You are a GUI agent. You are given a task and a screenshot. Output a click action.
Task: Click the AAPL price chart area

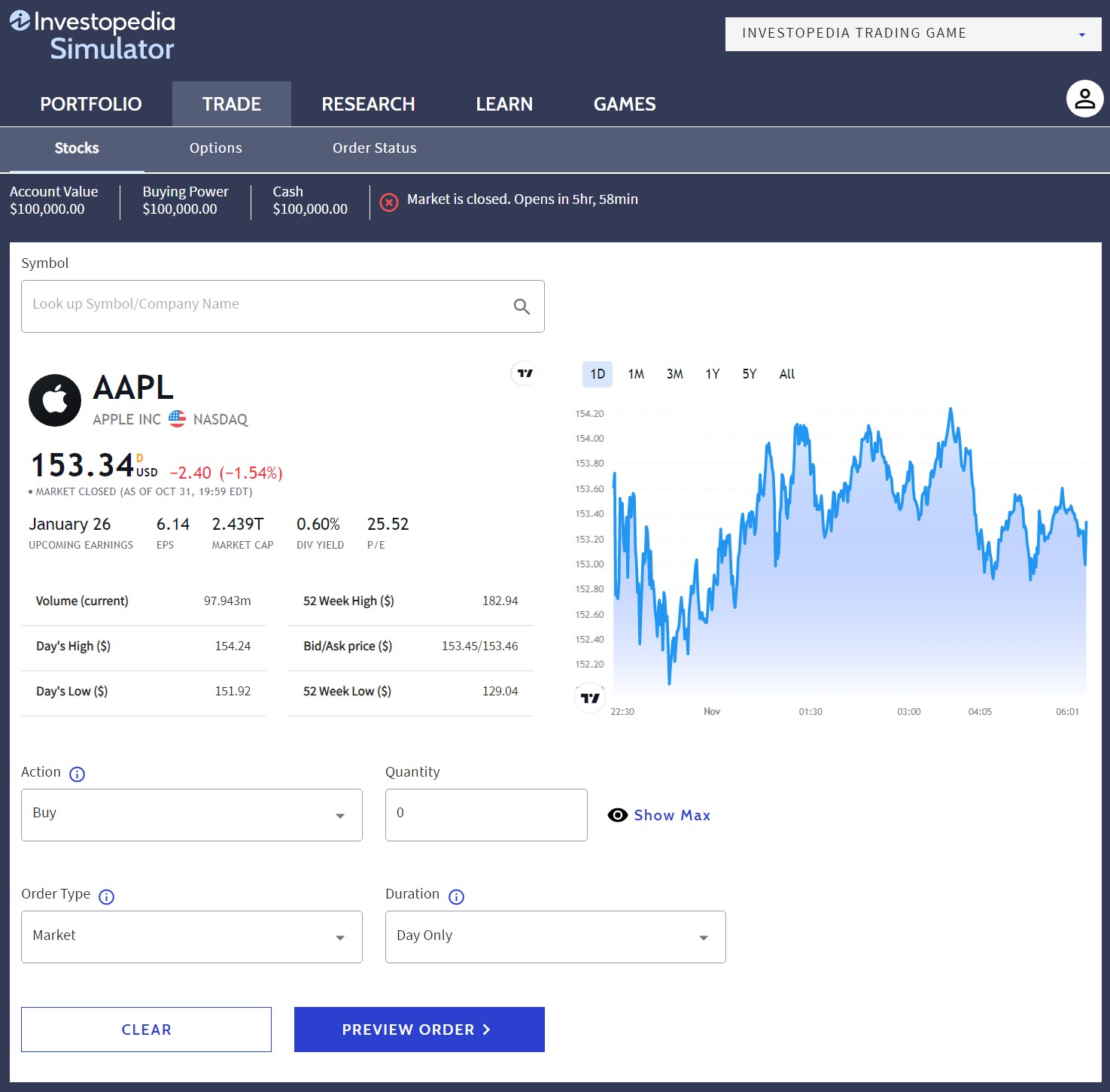click(850, 549)
